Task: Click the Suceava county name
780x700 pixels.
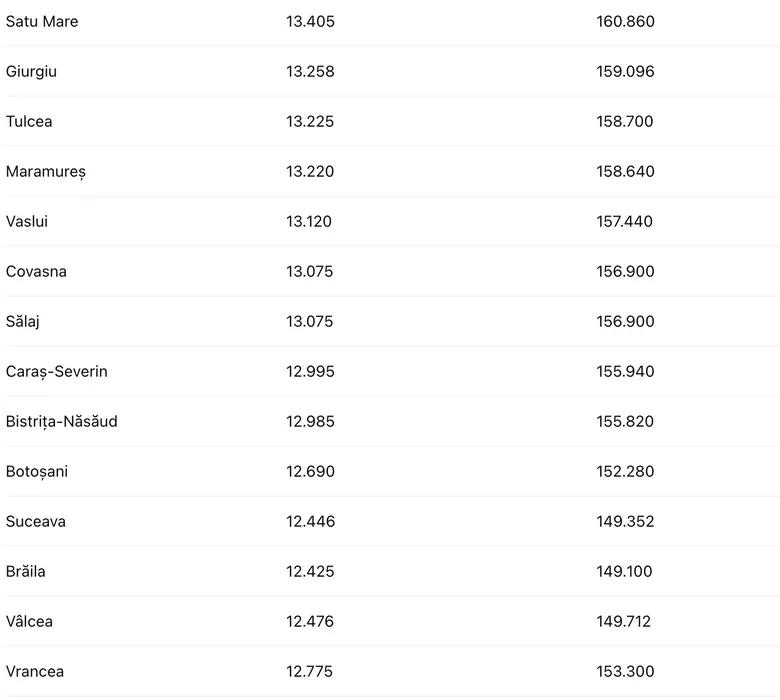Action: pos(36,522)
